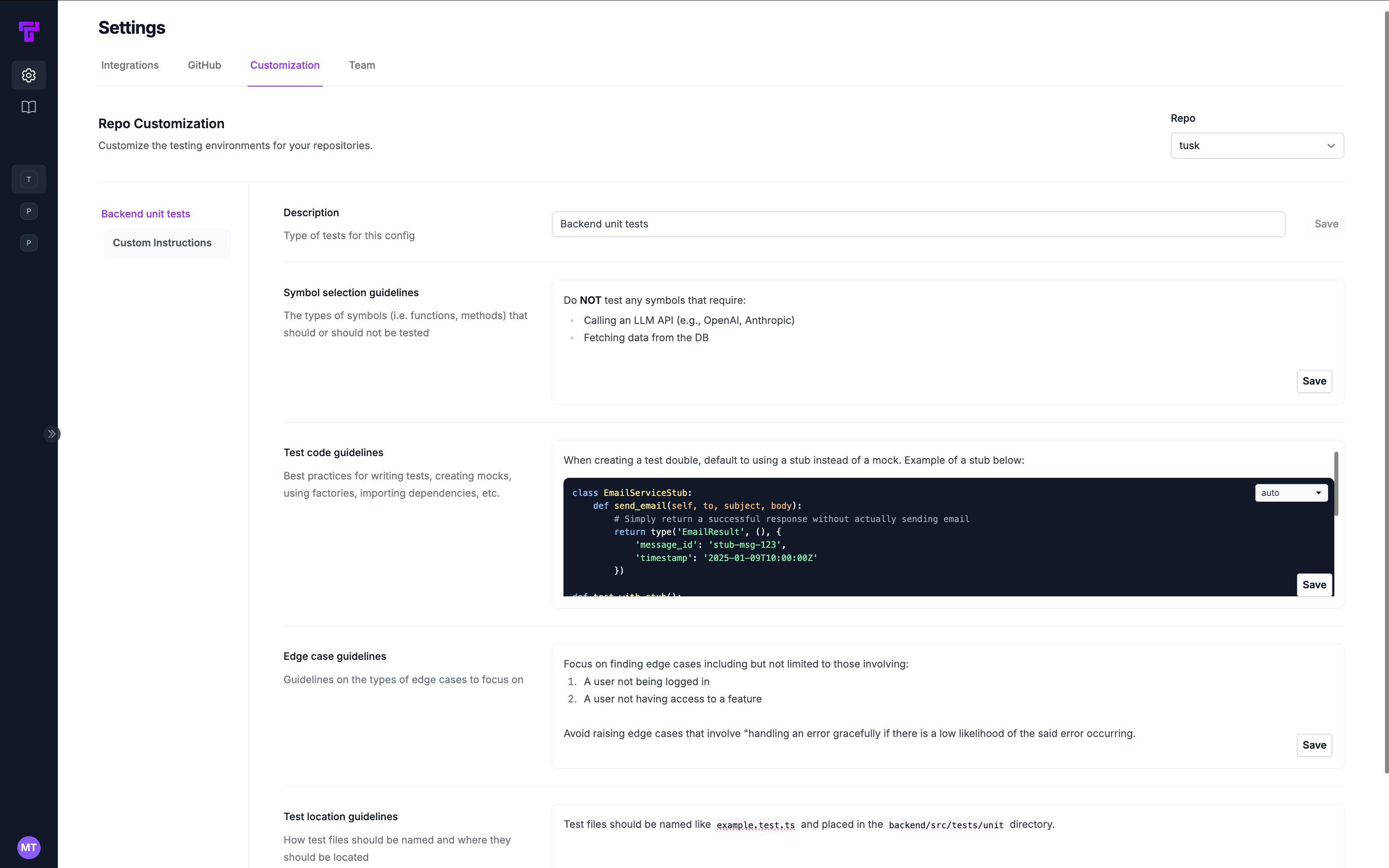Click the Test code guidelines inner scrollbar
Image resolution: width=1389 pixels, height=868 pixels.
(x=1336, y=484)
